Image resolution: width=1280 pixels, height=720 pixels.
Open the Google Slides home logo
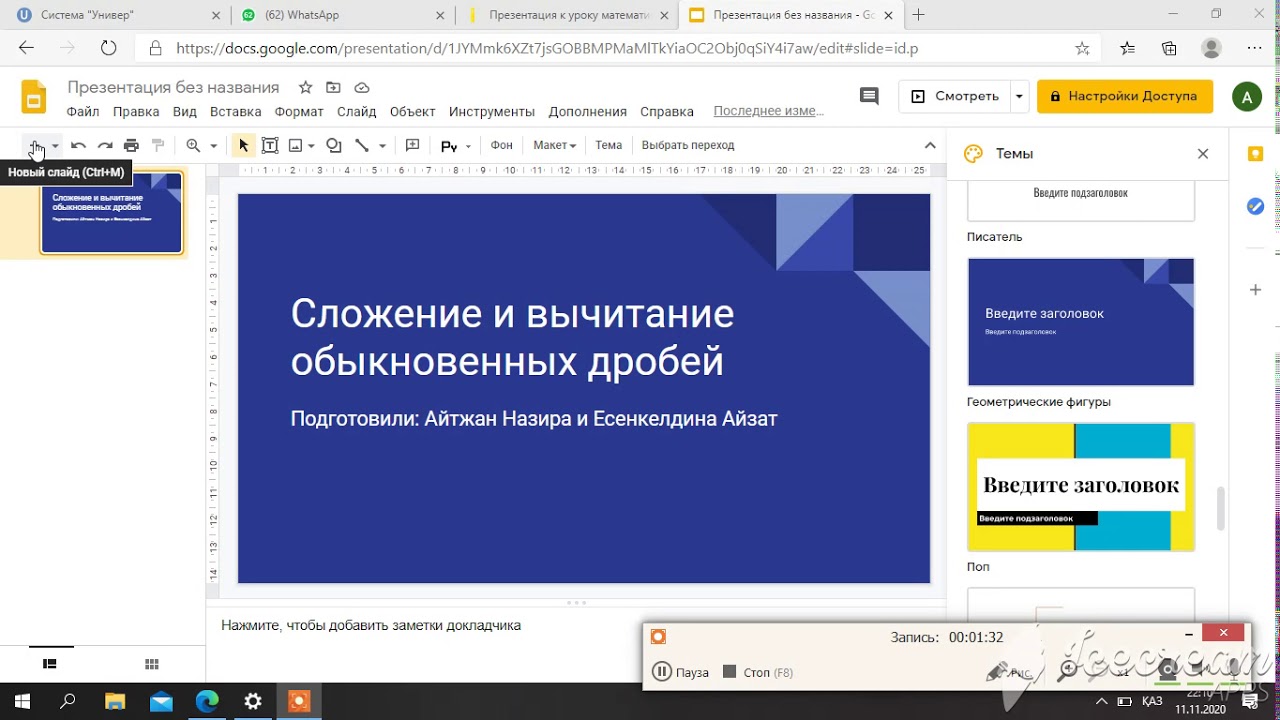pyautogui.click(x=34, y=97)
